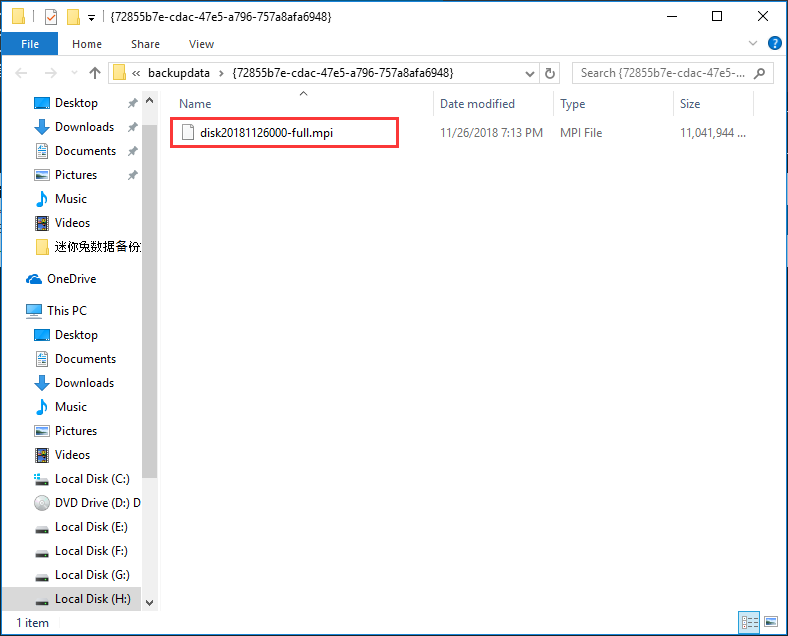This screenshot has width=788, height=636.
Task: Go back with the back arrow
Action: (x=22, y=73)
